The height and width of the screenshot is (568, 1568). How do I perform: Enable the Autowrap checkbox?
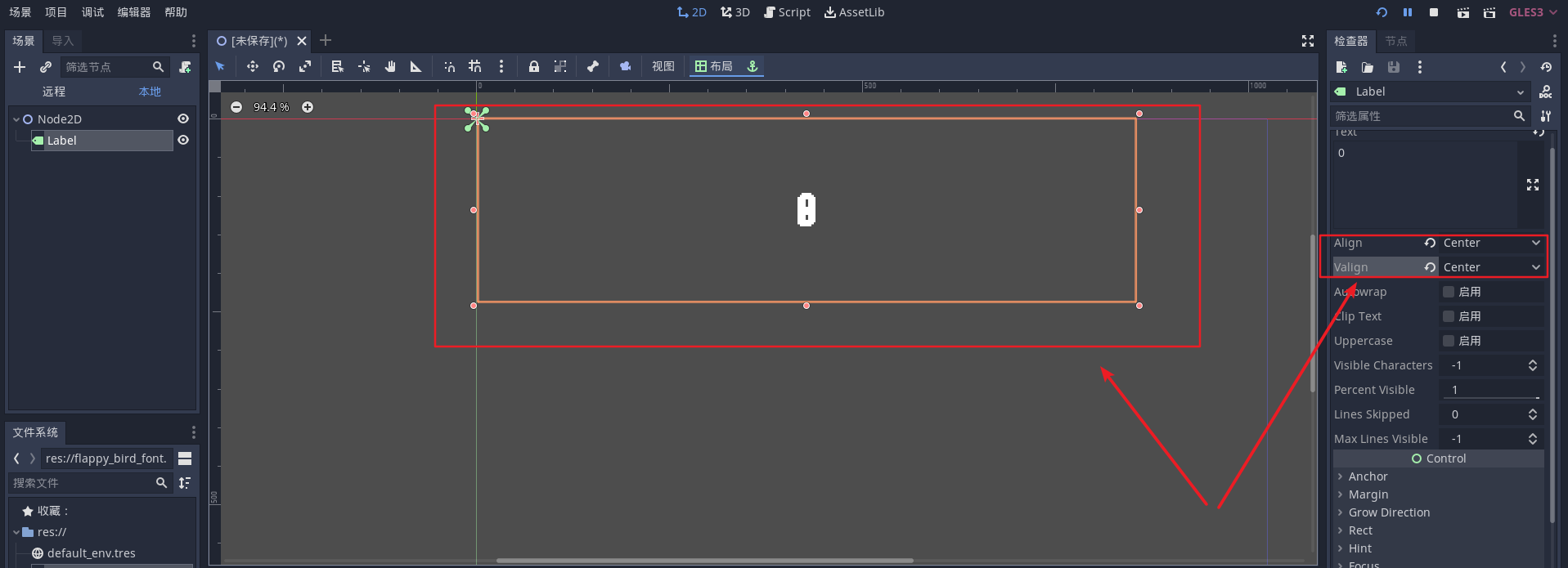point(1449,292)
